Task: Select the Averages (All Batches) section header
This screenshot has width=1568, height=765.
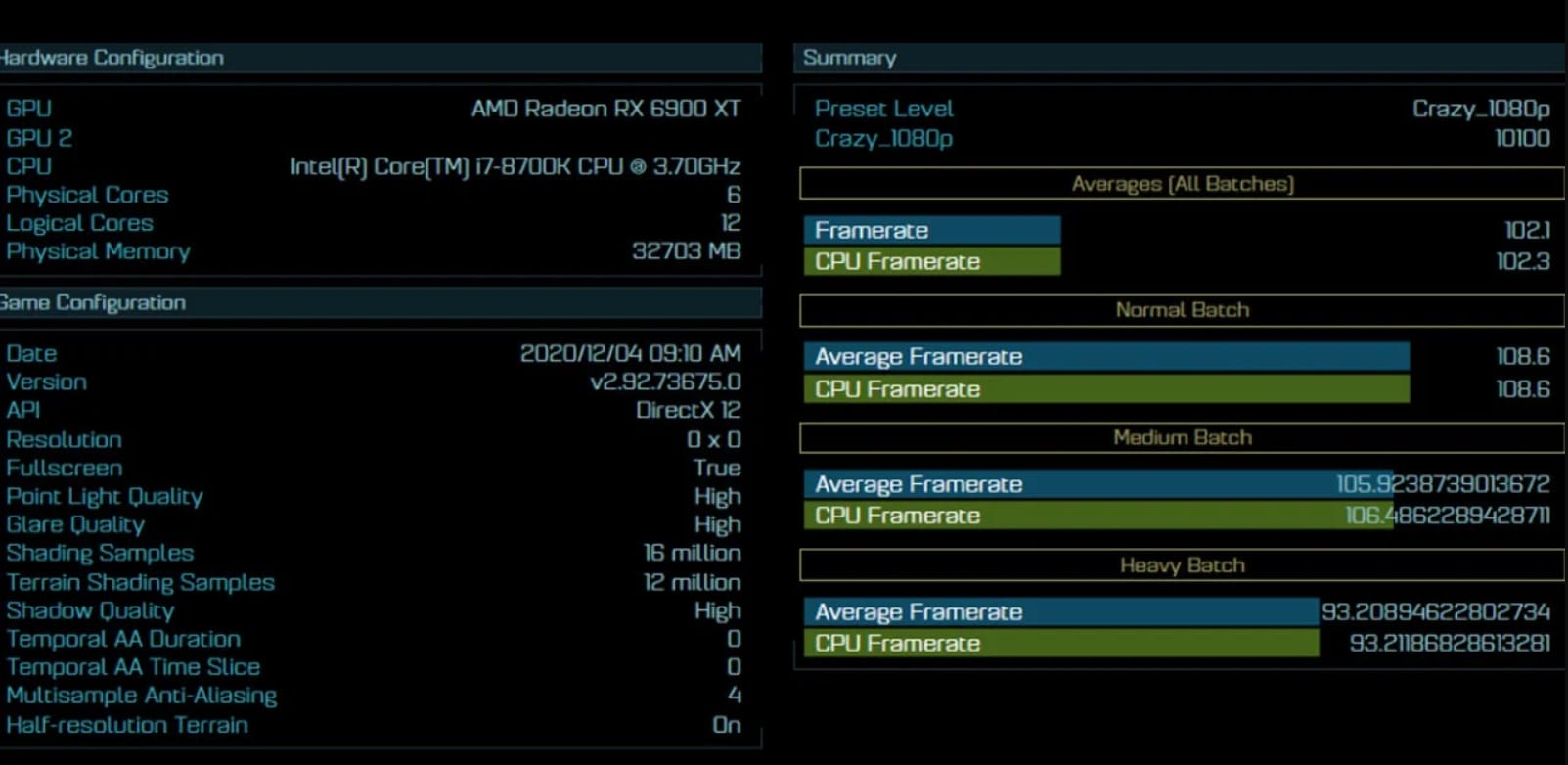Action: pos(1182,184)
